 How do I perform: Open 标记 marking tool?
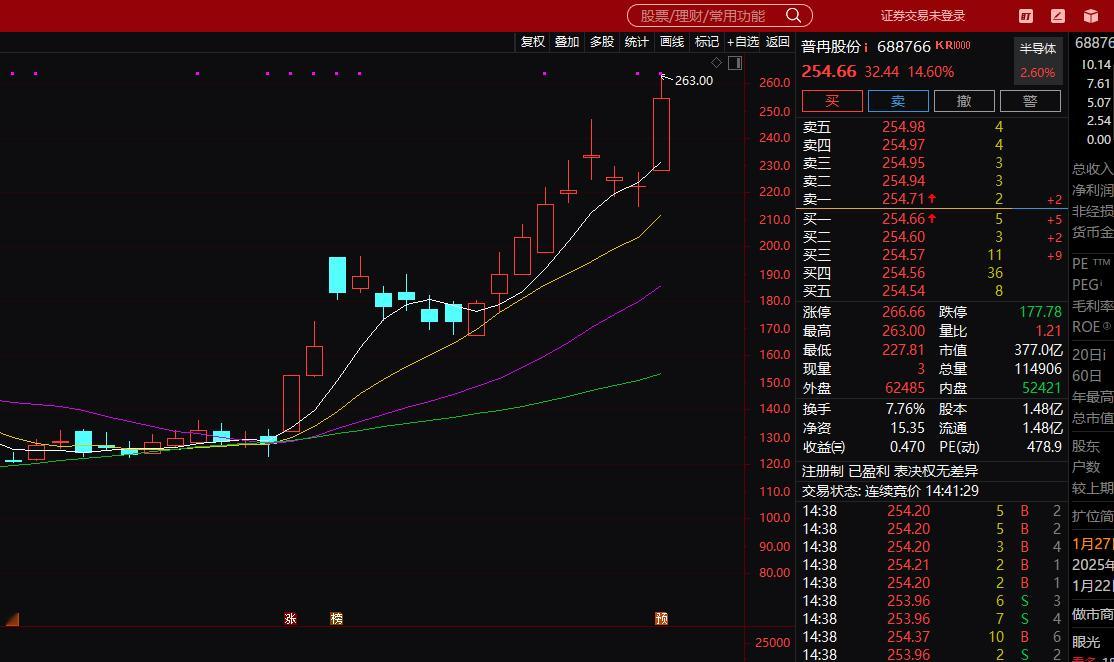706,42
